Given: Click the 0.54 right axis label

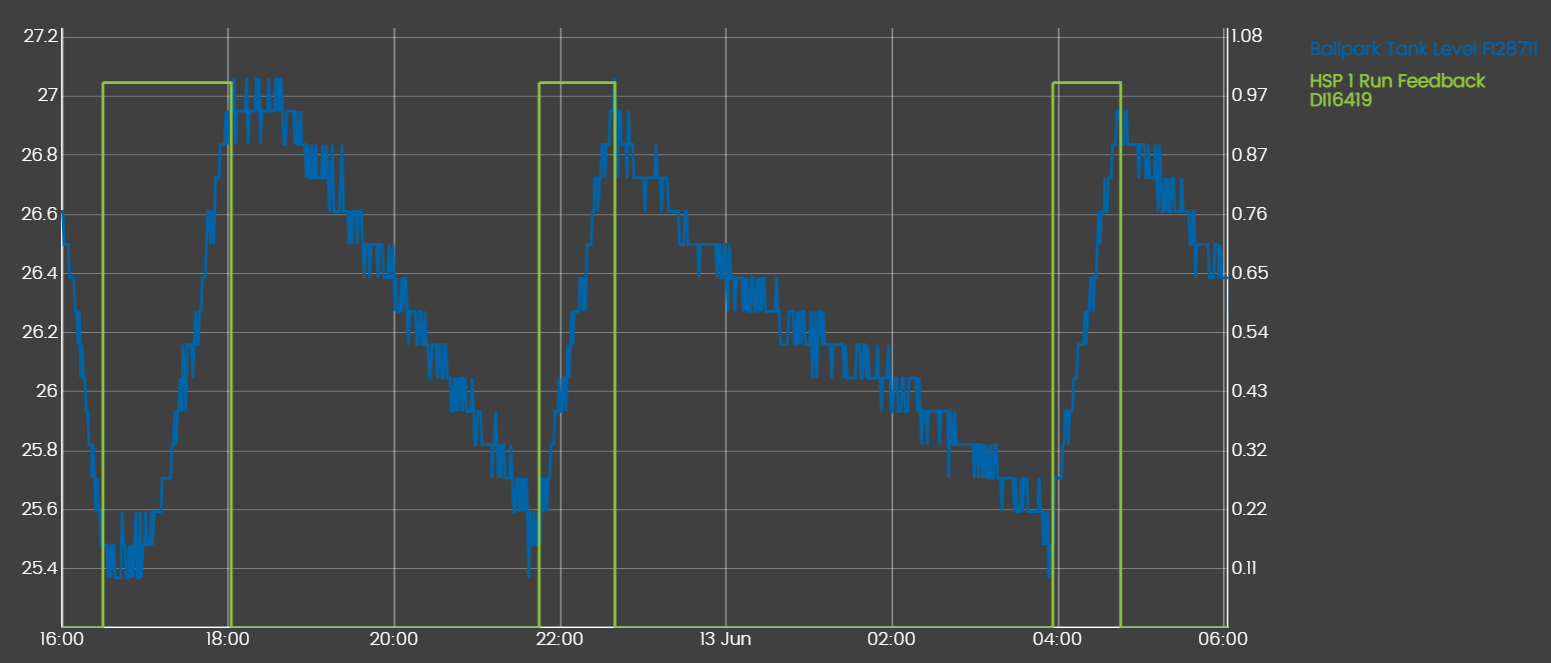Looking at the screenshot, I should (x=1246, y=332).
